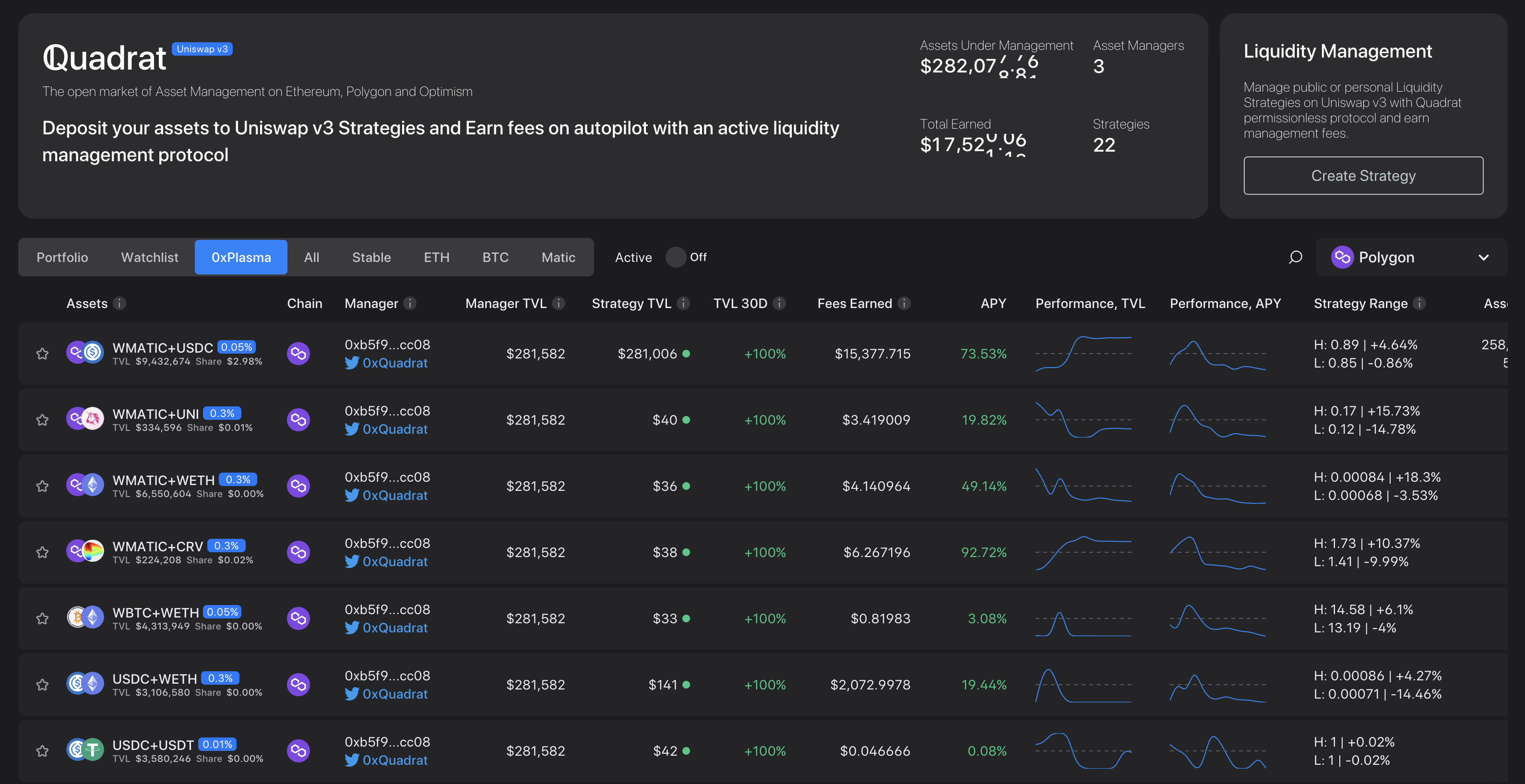Click the Uniswap v3 badge
The image size is (1525, 784).
pyautogui.click(x=202, y=49)
